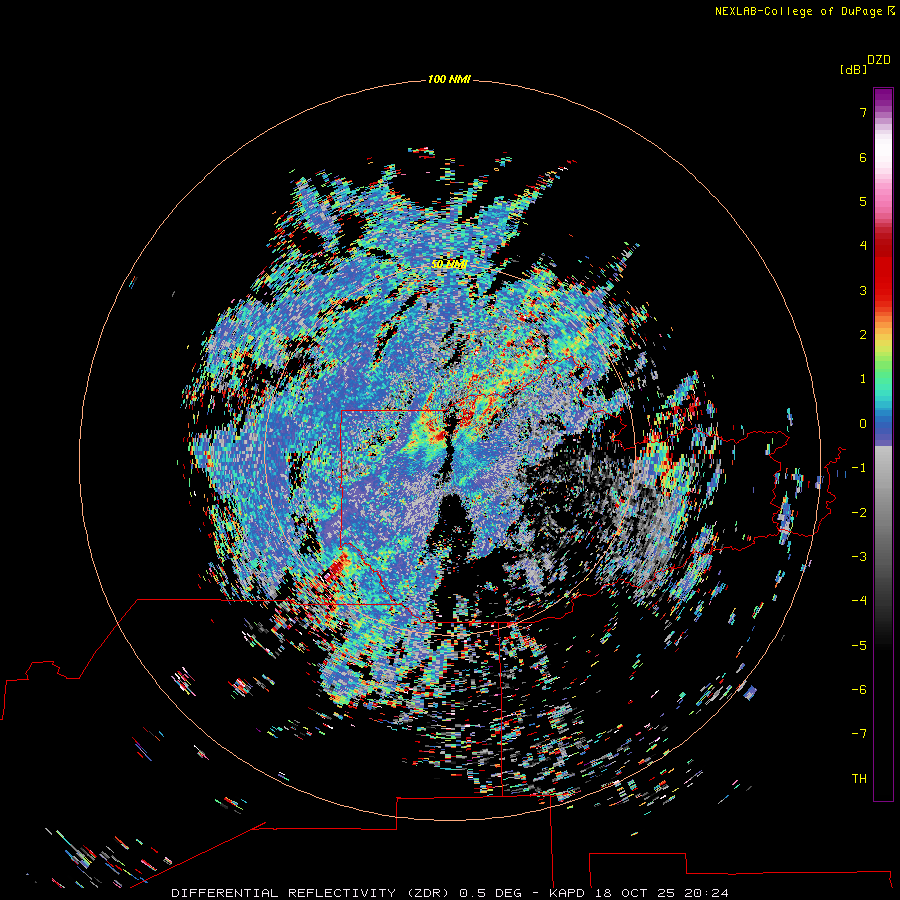
Task: Click the -2 value on color scale
Action: (x=859, y=513)
